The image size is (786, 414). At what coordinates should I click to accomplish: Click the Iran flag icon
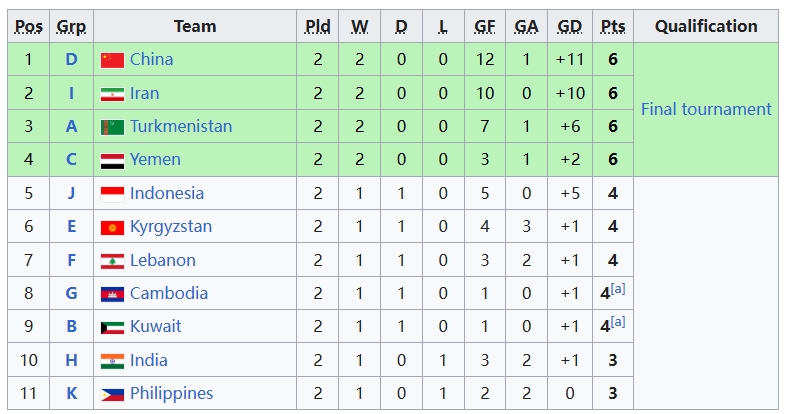coord(112,94)
